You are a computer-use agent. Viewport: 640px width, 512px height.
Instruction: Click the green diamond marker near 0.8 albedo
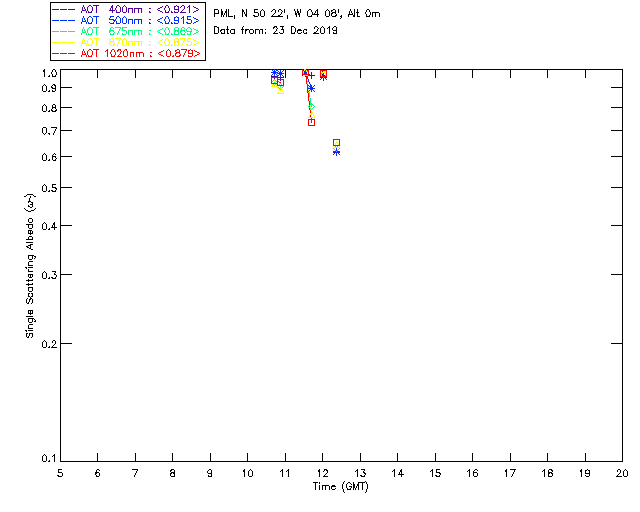(x=311, y=107)
